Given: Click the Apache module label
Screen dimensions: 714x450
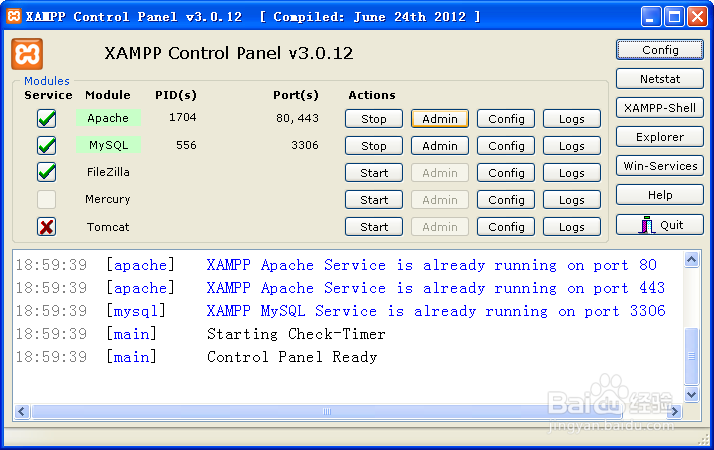Looking at the screenshot, I should (108, 118).
